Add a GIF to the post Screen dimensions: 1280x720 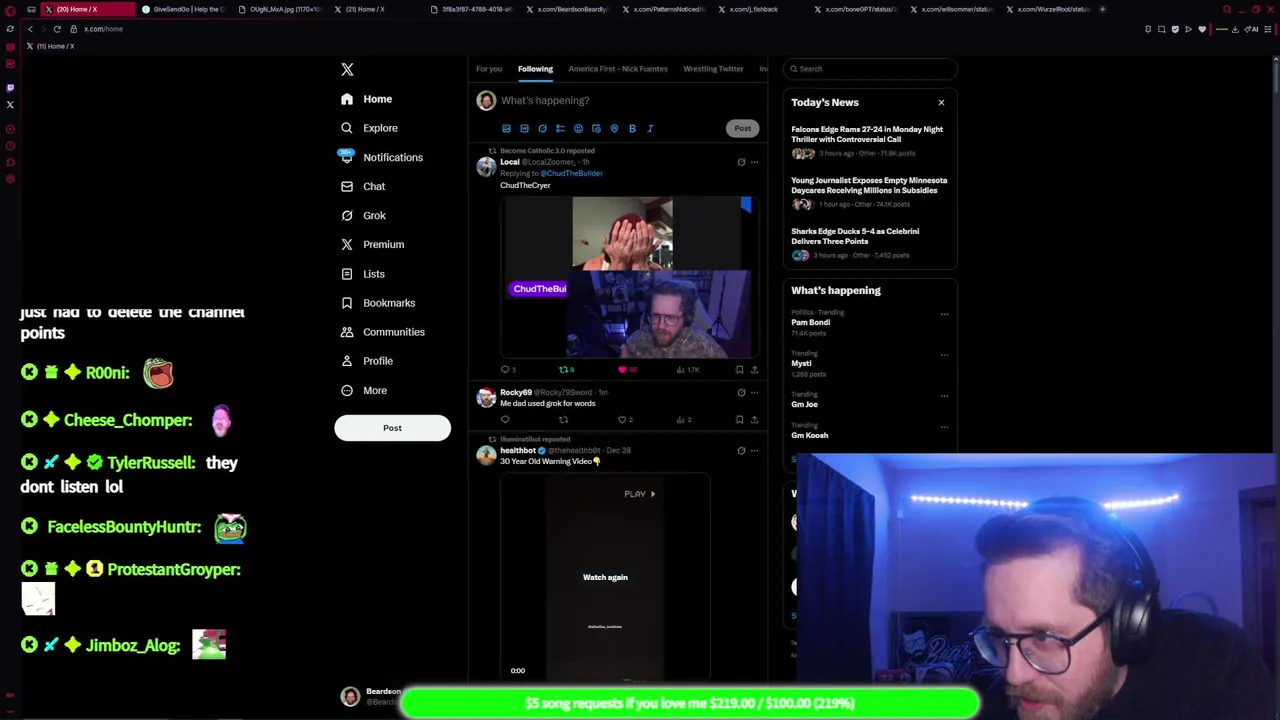(524, 128)
